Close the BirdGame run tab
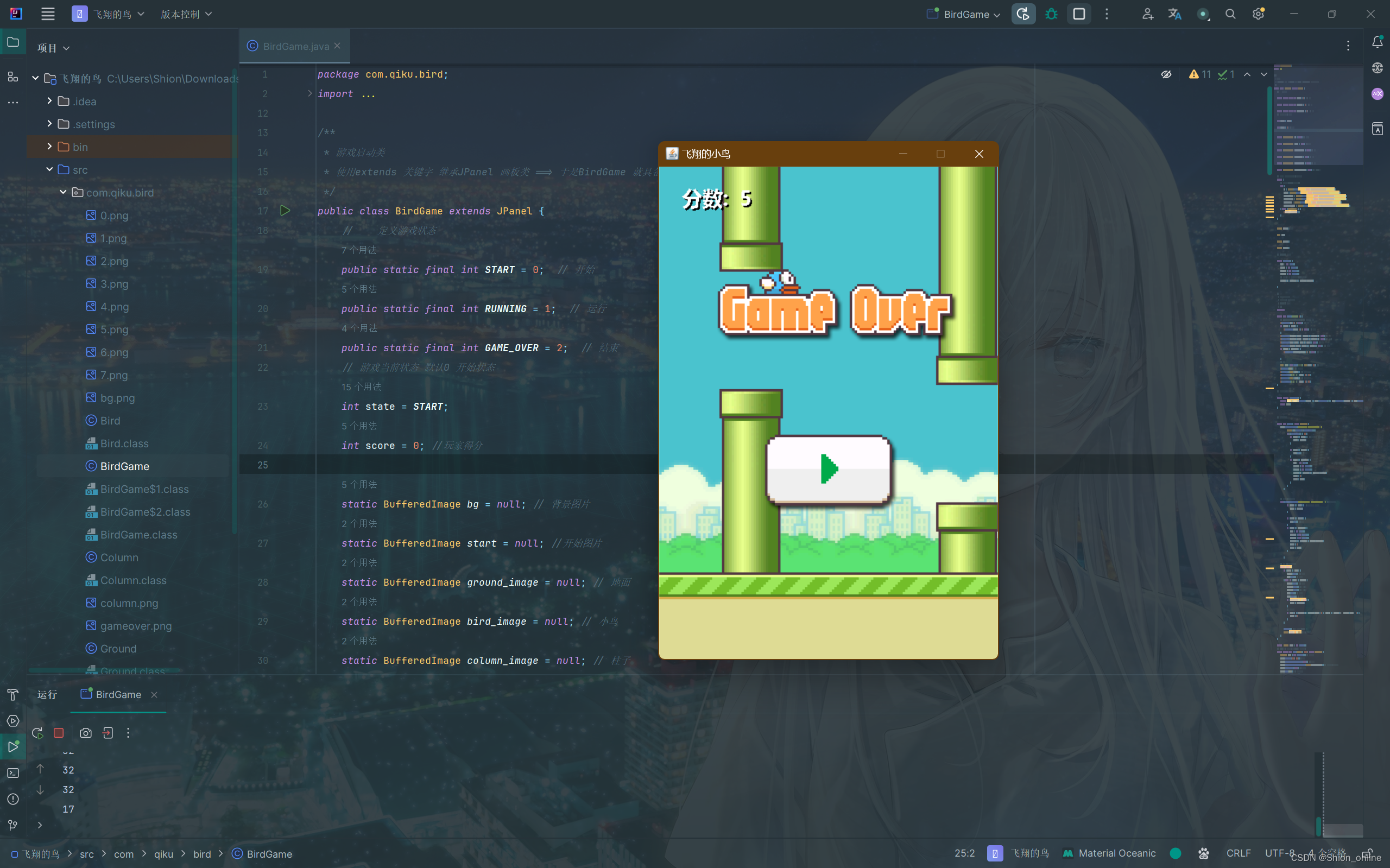This screenshot has height=868, width=1390. click(x=154, y=695)
